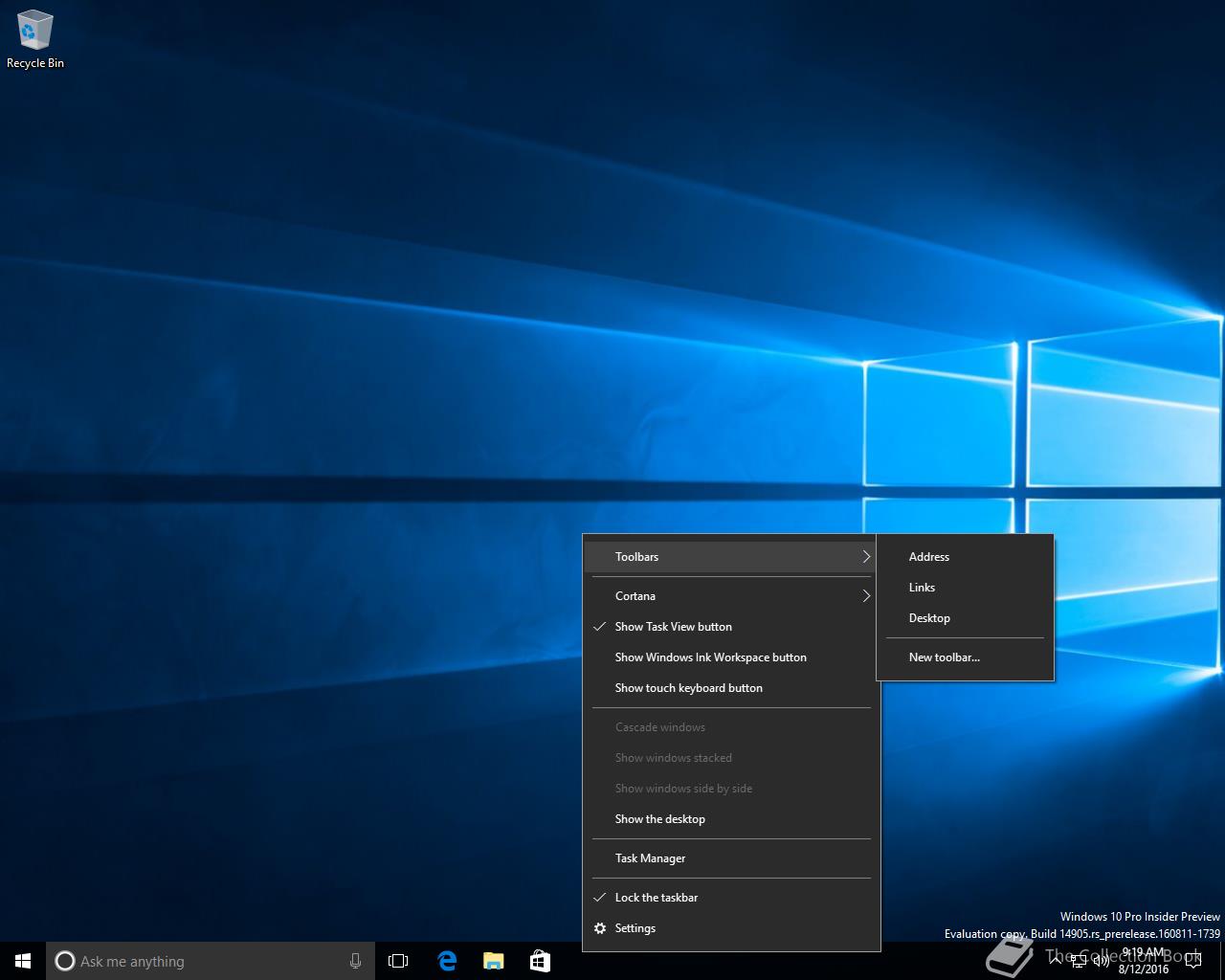
Task: Open the Start menu
Action: tap(23, 961)
